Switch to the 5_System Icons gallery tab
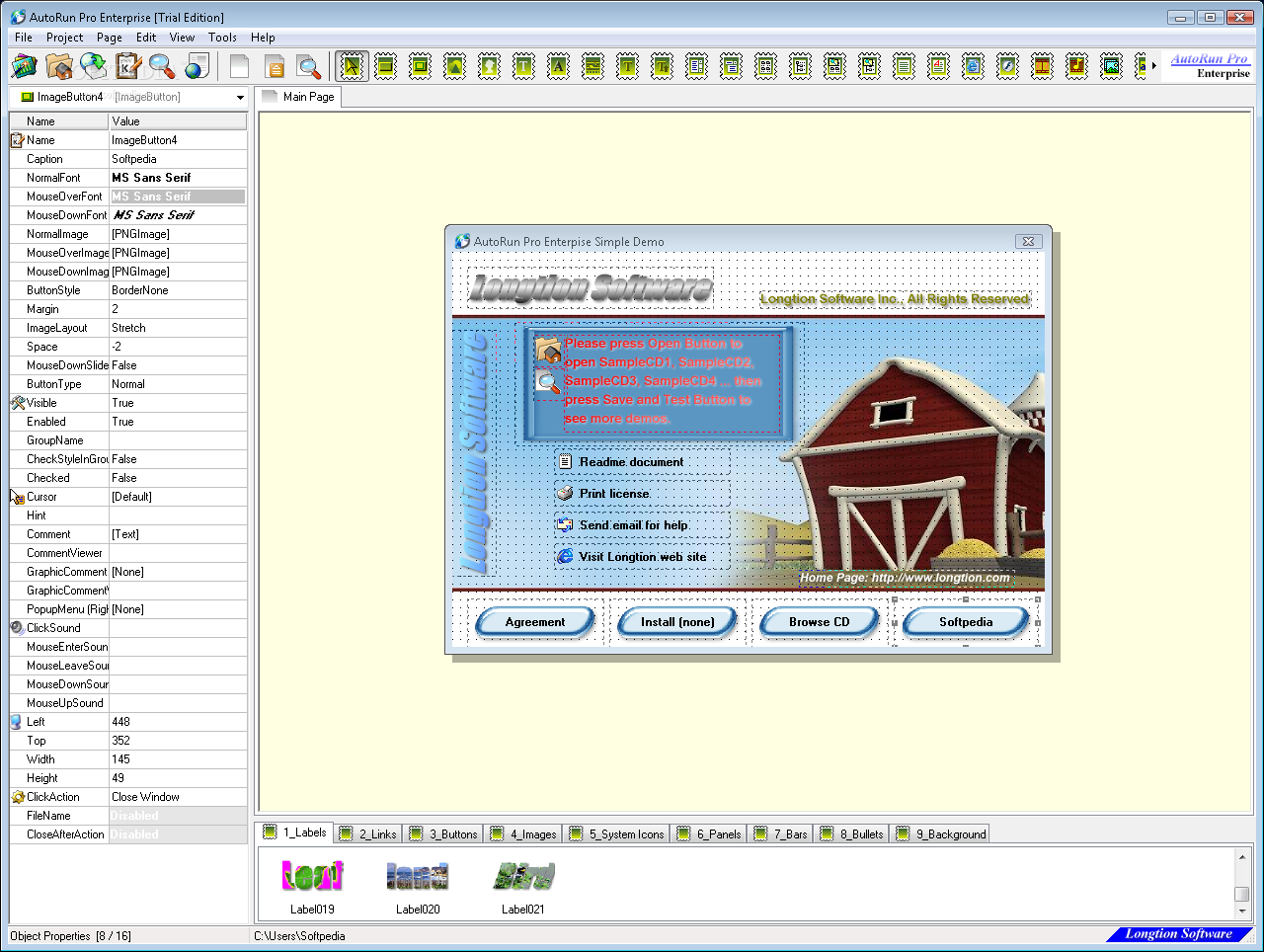 tap(617, 834)
